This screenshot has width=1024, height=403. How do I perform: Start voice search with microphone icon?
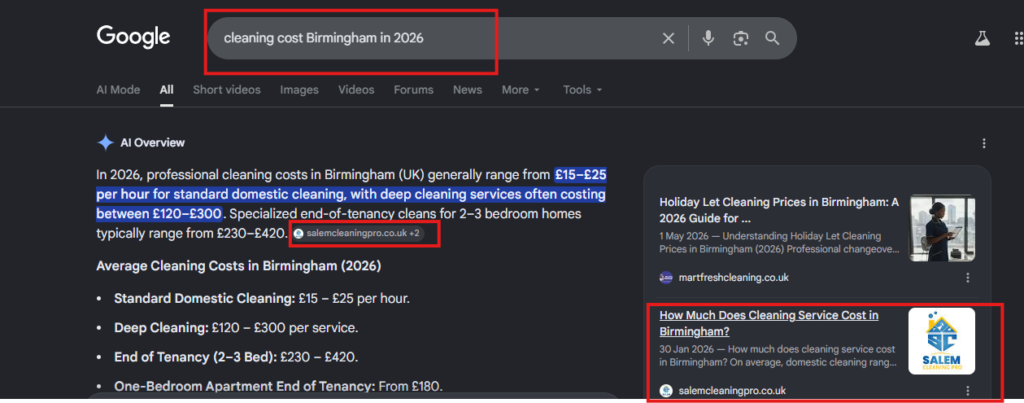click(708, 39)
